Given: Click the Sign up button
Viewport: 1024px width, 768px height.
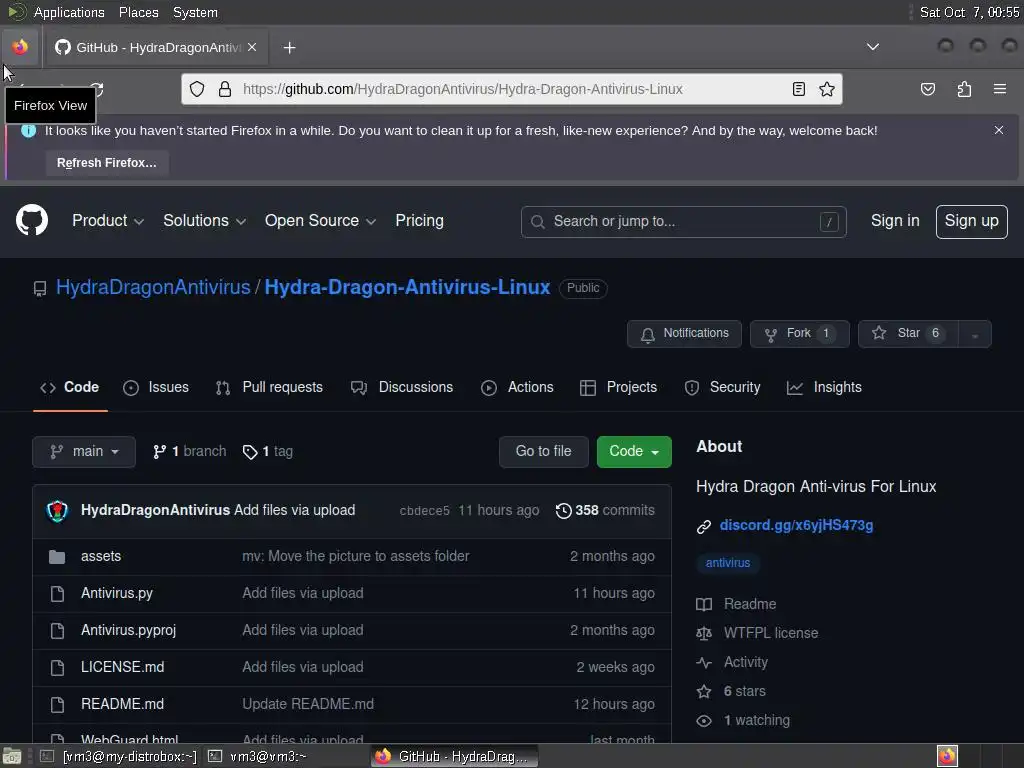Looking at the screenshot, I should [x=971, y=221].
